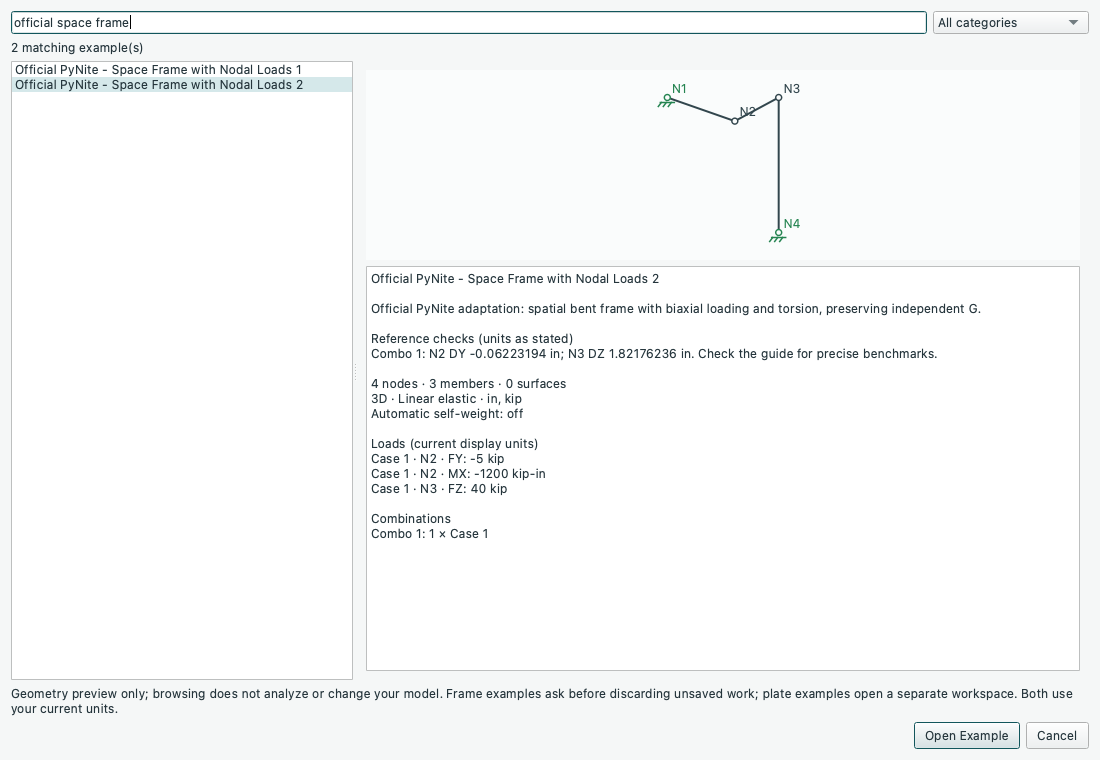Viewport: 1100px width, 760px height.
Task: Click load line 'Case 1 · N2 · FY: -5 kip'
Action: (438, 459)
